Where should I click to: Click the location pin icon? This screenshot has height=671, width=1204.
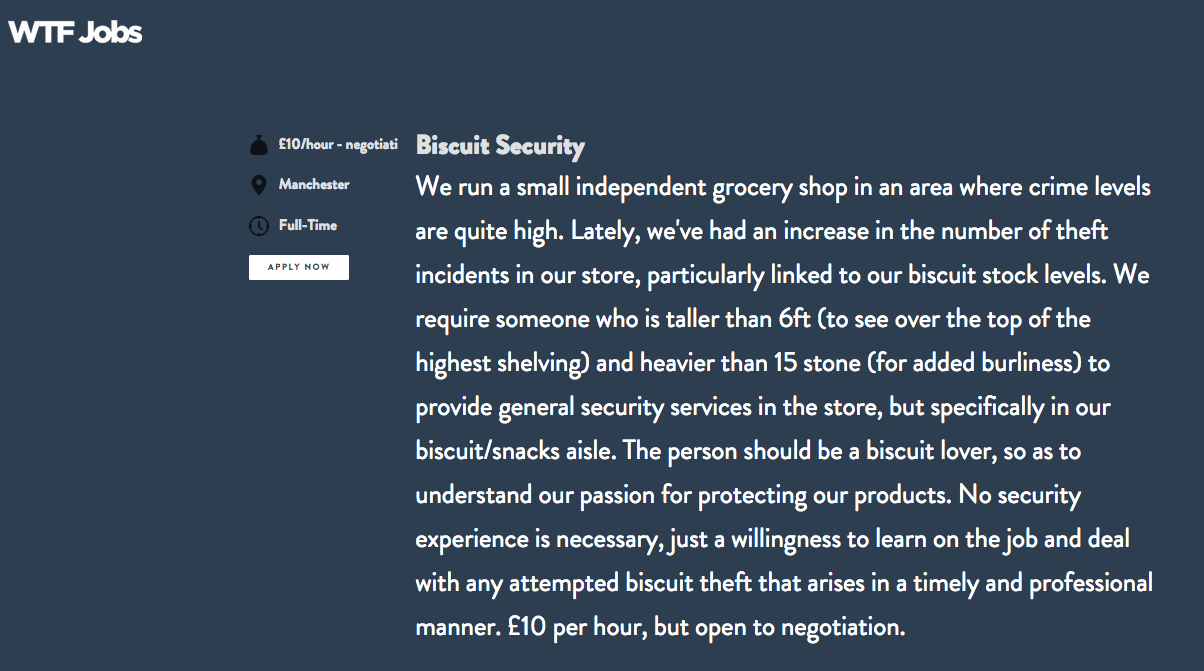point(259,185)
